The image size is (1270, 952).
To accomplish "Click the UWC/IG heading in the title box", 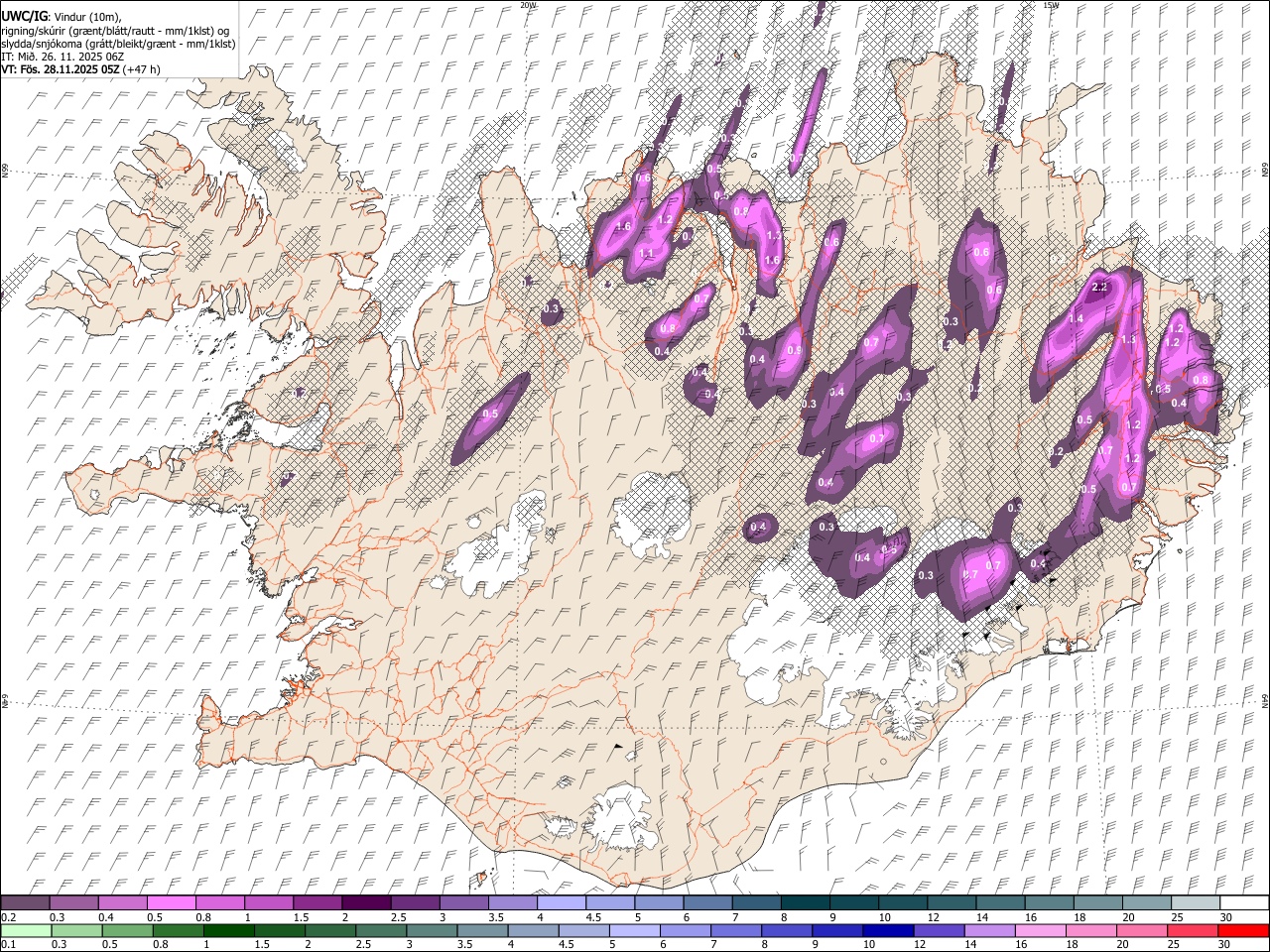I will [23, 16].
